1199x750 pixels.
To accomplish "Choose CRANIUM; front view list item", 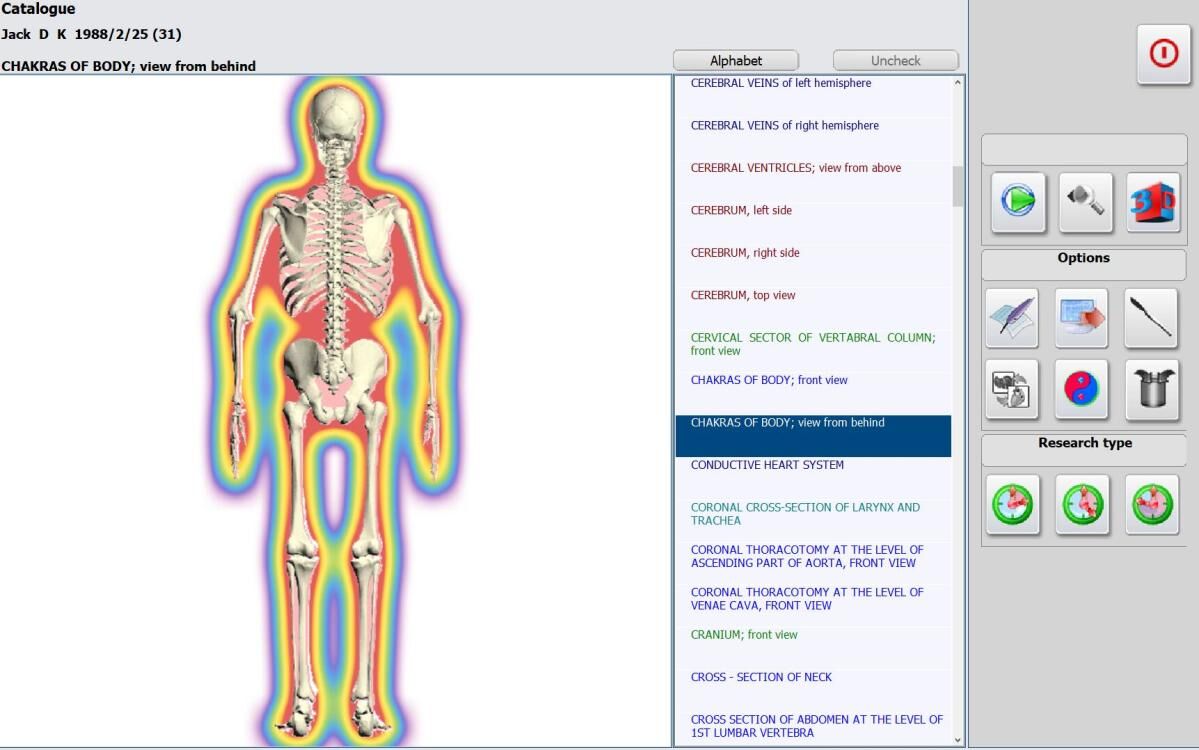I will [744, 635].
